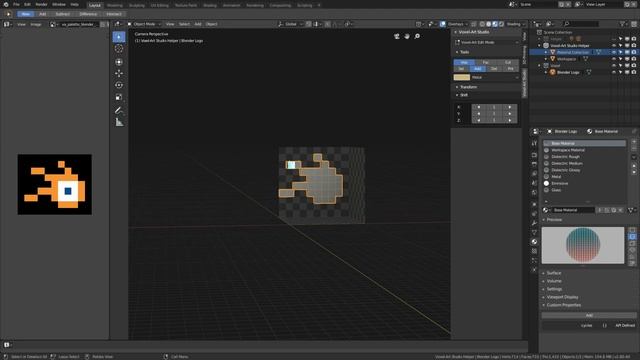The width and height of the screenshot is (640, 360).
Task: Toggle visibility eye for Blender Logo
Action: (x=614, y=72)
